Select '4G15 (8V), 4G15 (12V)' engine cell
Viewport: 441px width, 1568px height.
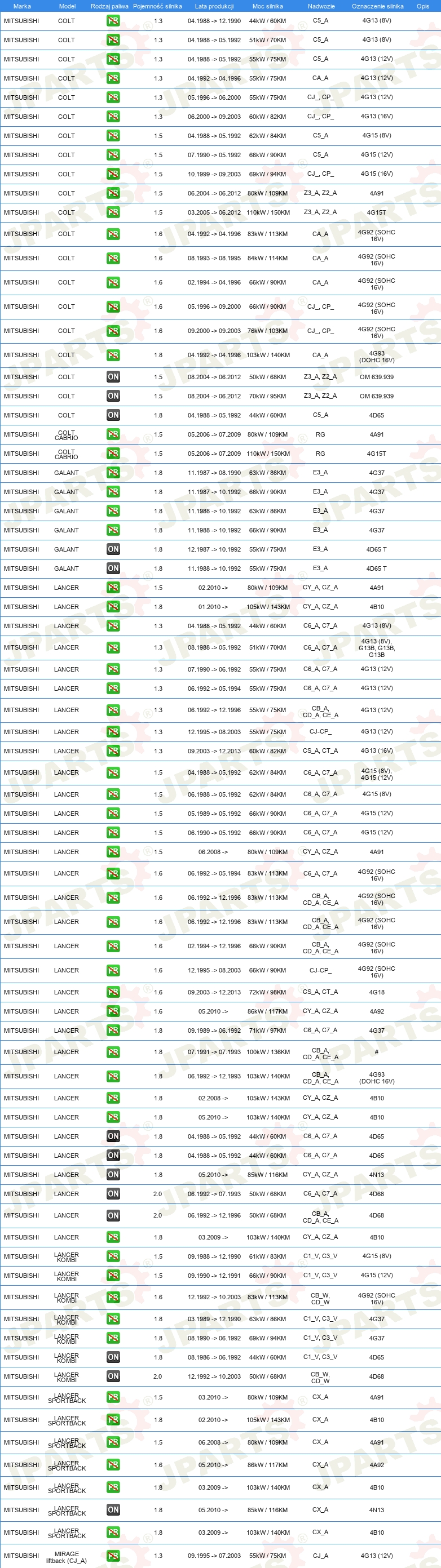[x=377, y=774]
